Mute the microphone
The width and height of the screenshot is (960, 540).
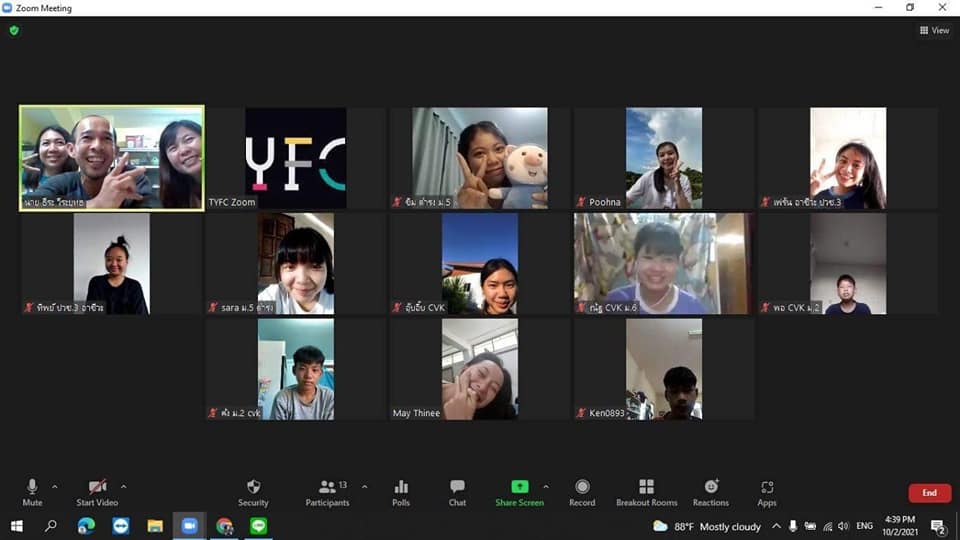point(32,492)
